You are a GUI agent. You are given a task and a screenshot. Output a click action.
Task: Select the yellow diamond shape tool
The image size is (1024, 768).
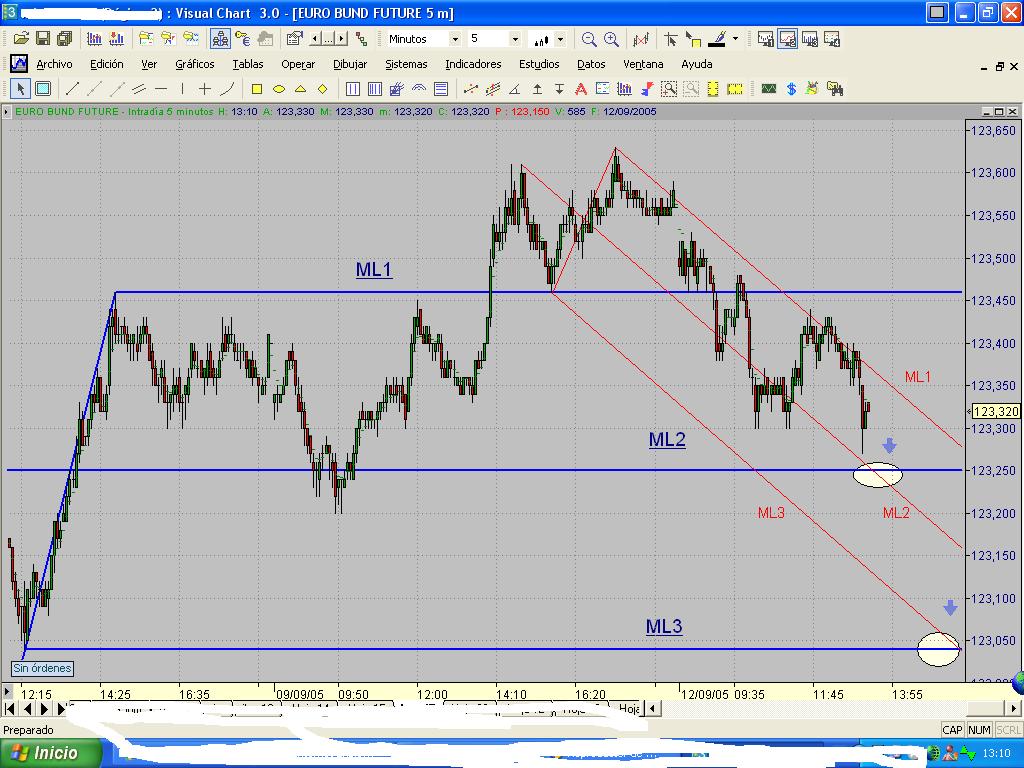(x=323, y=88)
